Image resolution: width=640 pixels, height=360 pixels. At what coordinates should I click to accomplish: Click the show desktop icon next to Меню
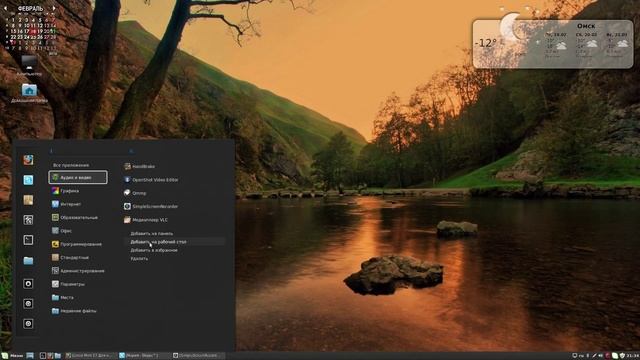30,356
